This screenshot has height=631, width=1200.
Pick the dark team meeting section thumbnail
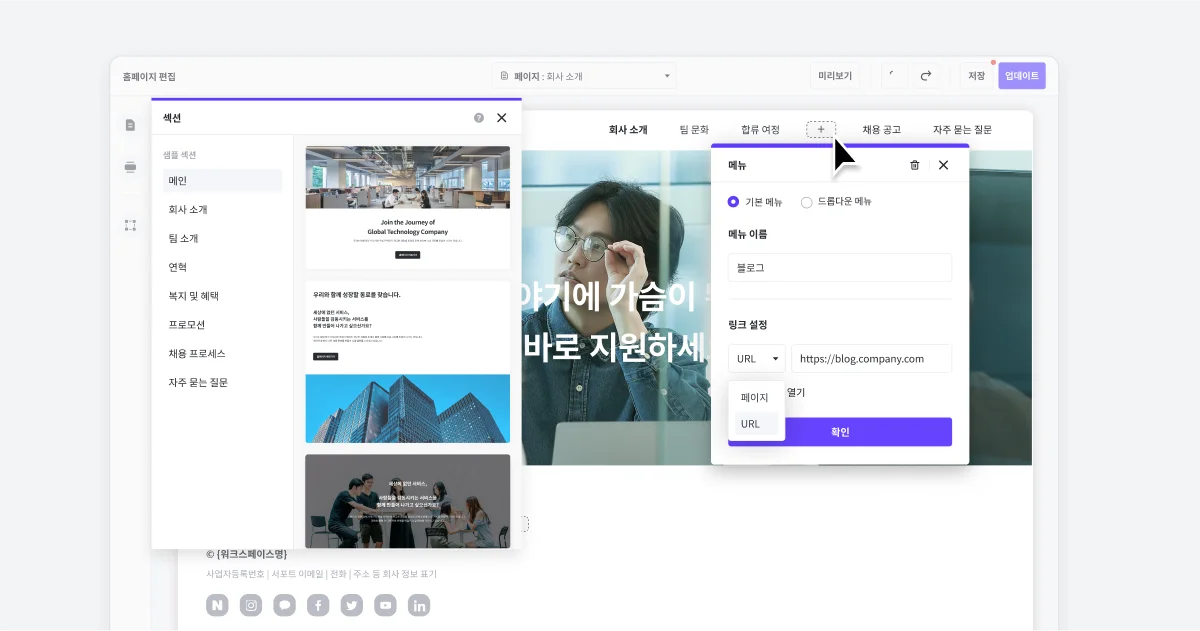[408, 501]
